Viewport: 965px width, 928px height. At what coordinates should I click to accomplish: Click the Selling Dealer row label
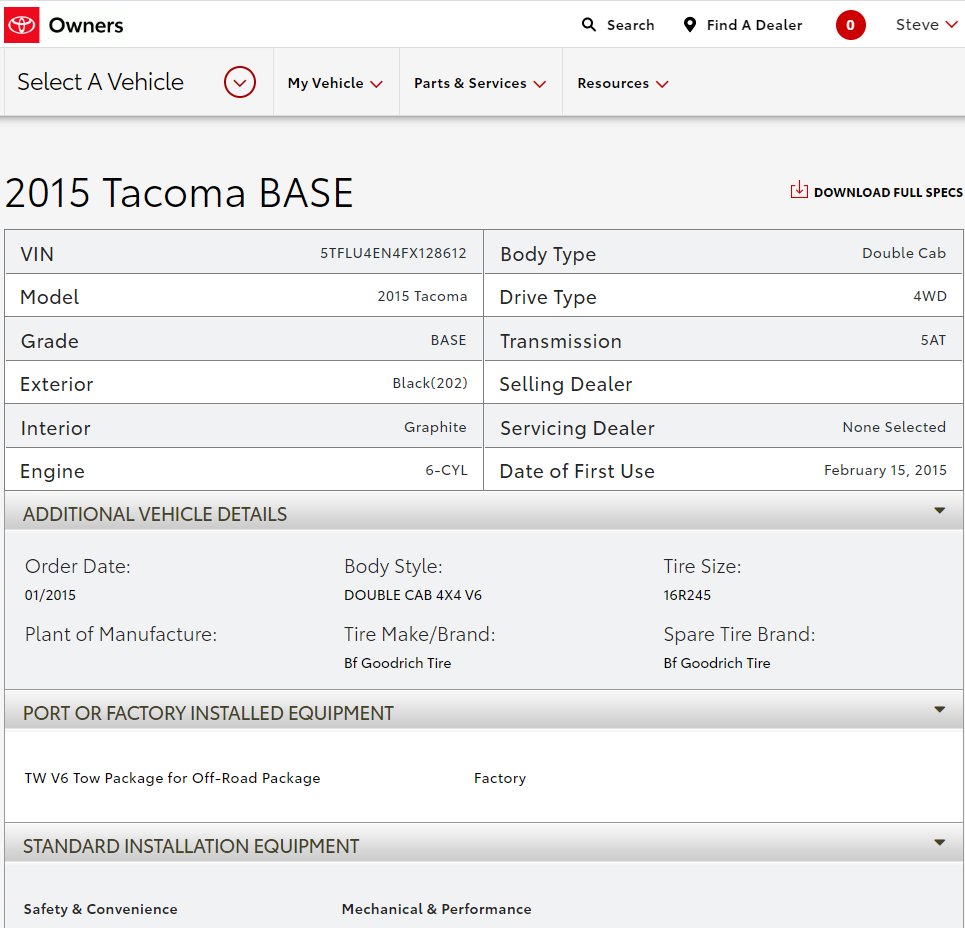[566, 384]
